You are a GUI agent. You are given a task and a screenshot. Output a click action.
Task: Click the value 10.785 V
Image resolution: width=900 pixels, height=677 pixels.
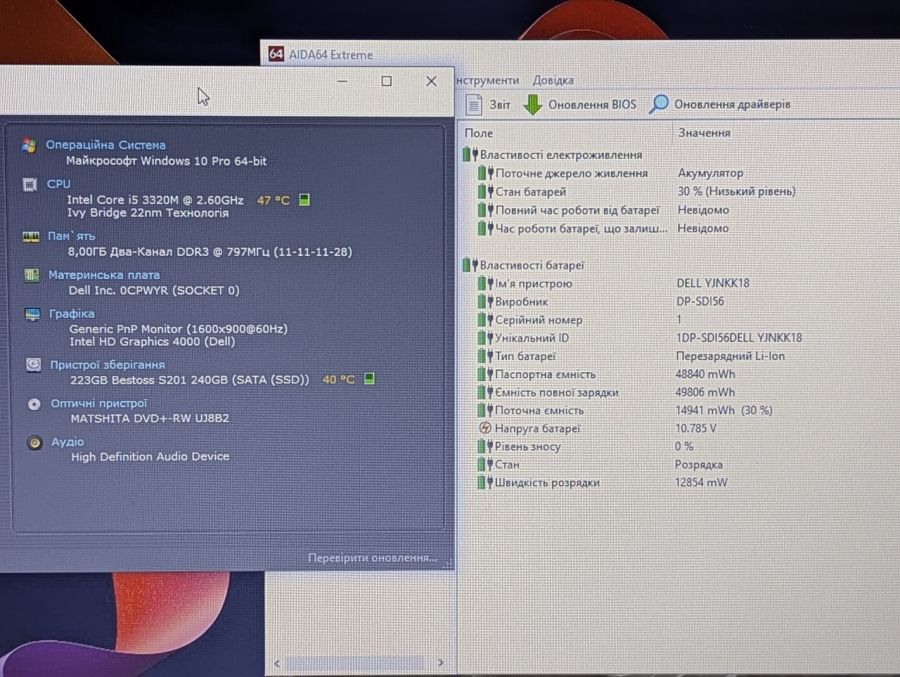(696, 428)
